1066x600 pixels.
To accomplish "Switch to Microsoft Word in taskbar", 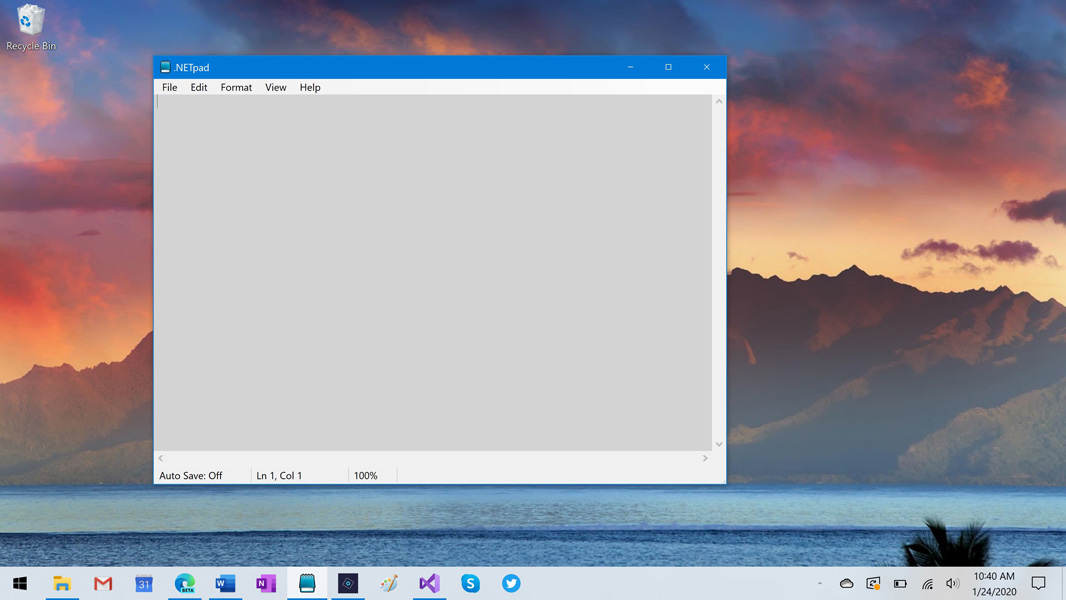I will 225,583.
